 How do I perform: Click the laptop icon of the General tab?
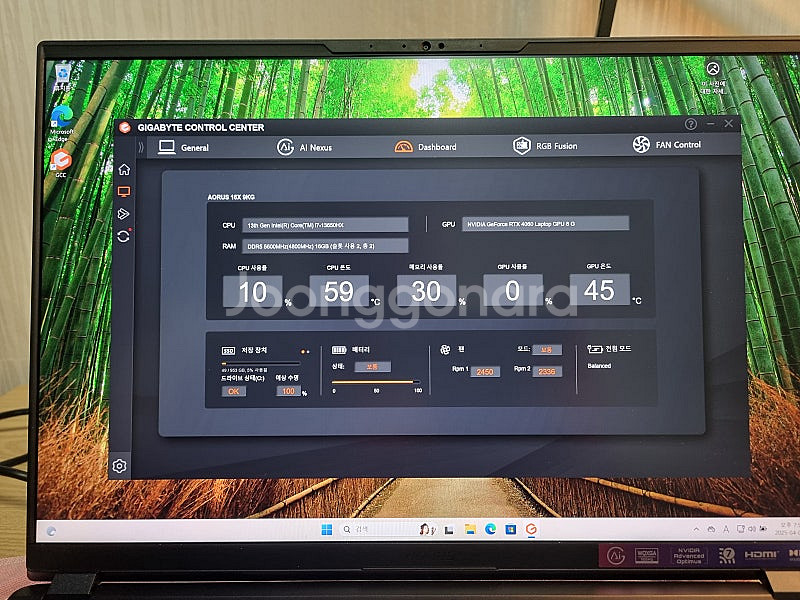tap(166, 147)
